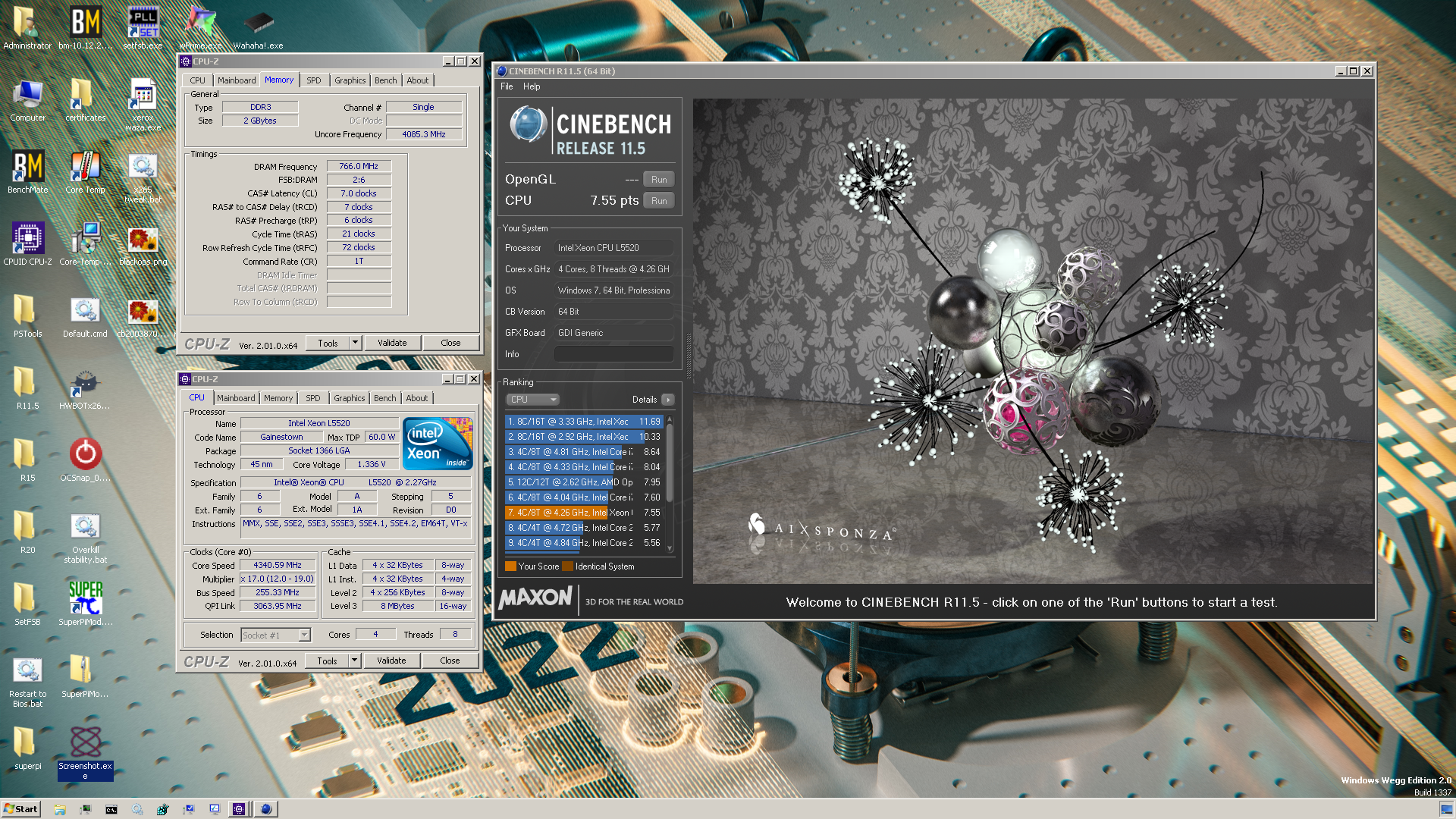
Task: Select ranking row 7 Intel Xeon 7.55
Action: click(584, 513)
